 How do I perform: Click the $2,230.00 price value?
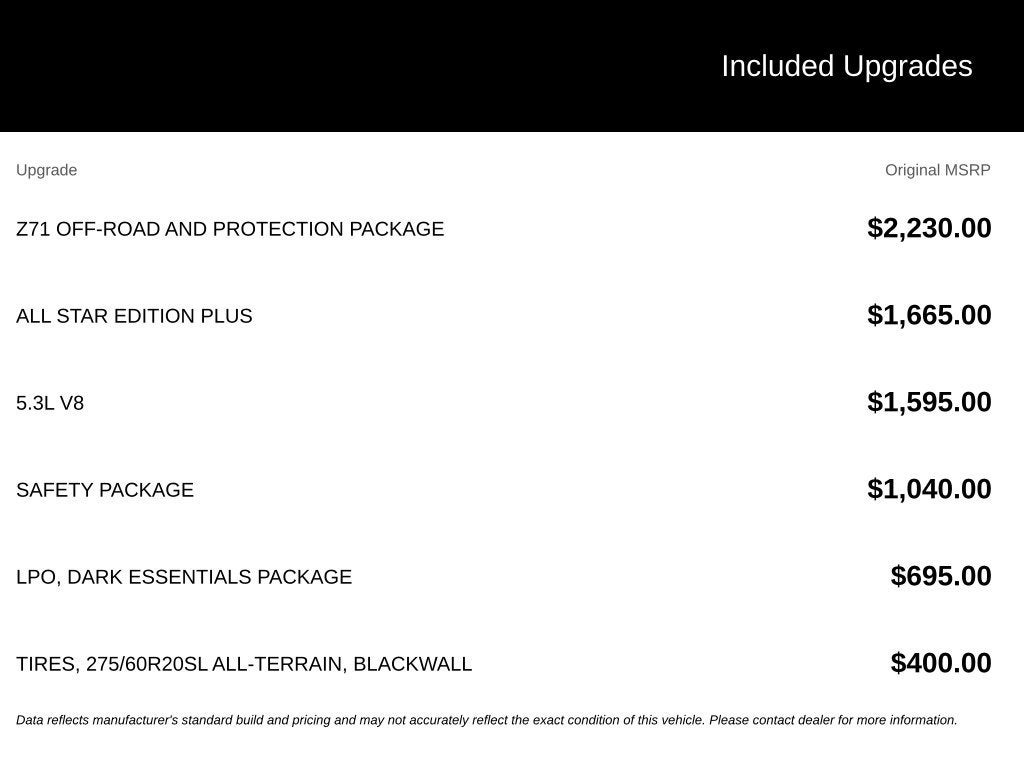click(929, 228)
